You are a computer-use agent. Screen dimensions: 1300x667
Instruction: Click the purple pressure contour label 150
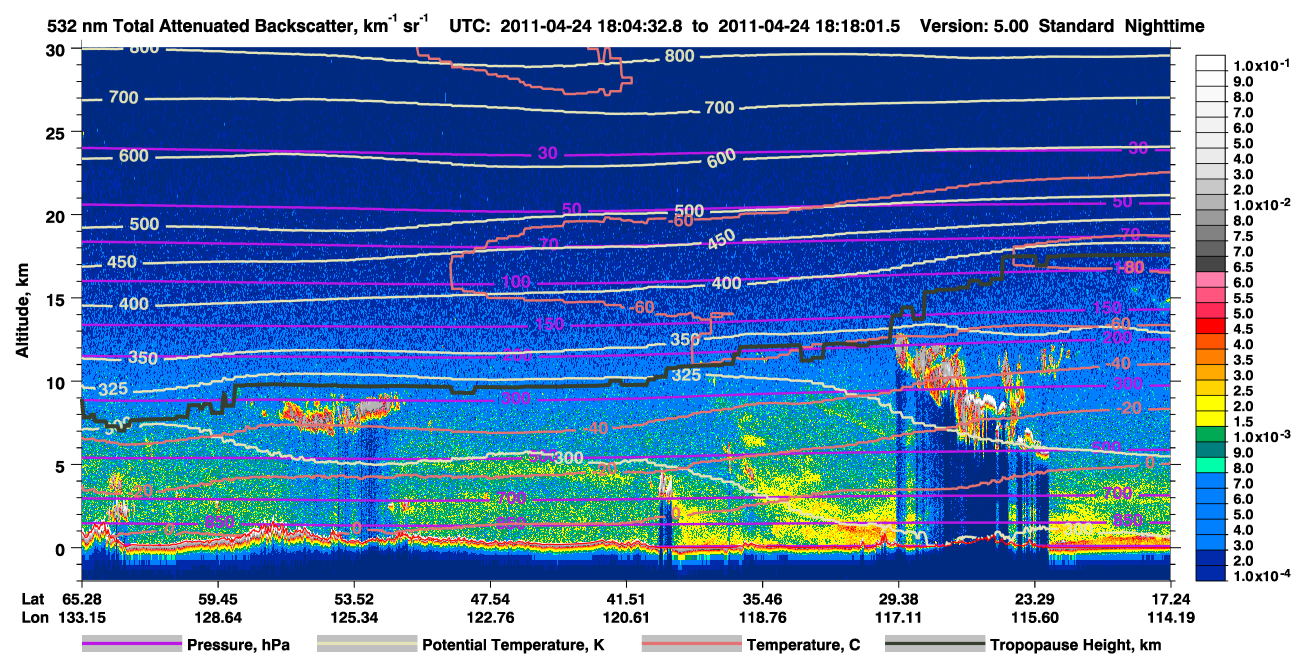[549, 324]
